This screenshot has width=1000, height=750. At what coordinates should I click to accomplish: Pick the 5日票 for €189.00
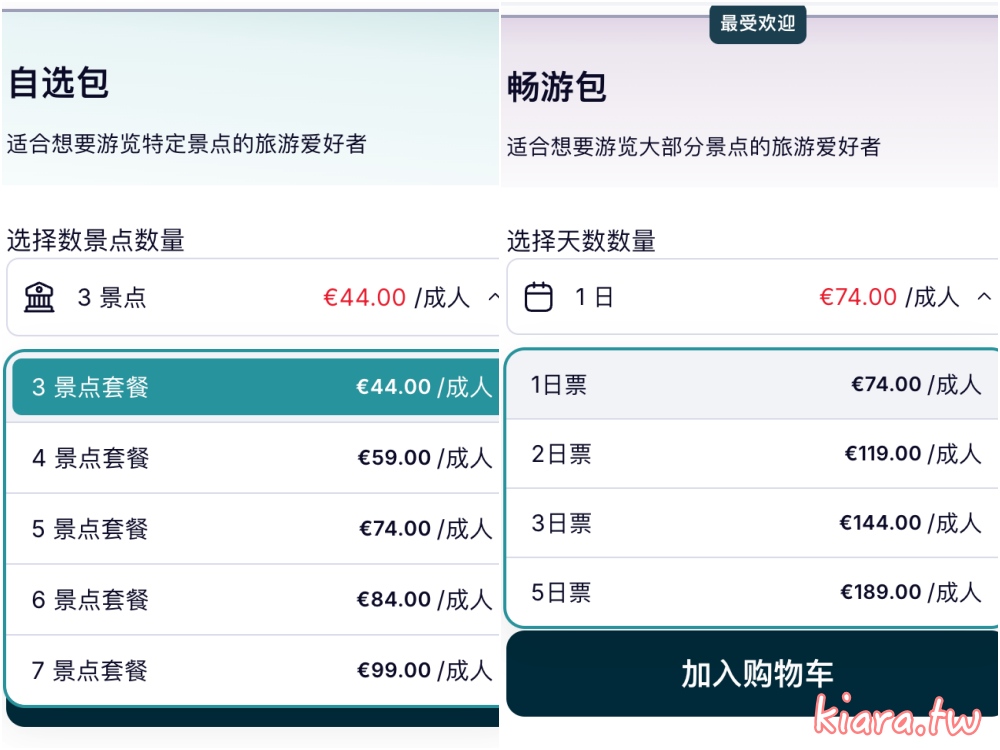753,592
